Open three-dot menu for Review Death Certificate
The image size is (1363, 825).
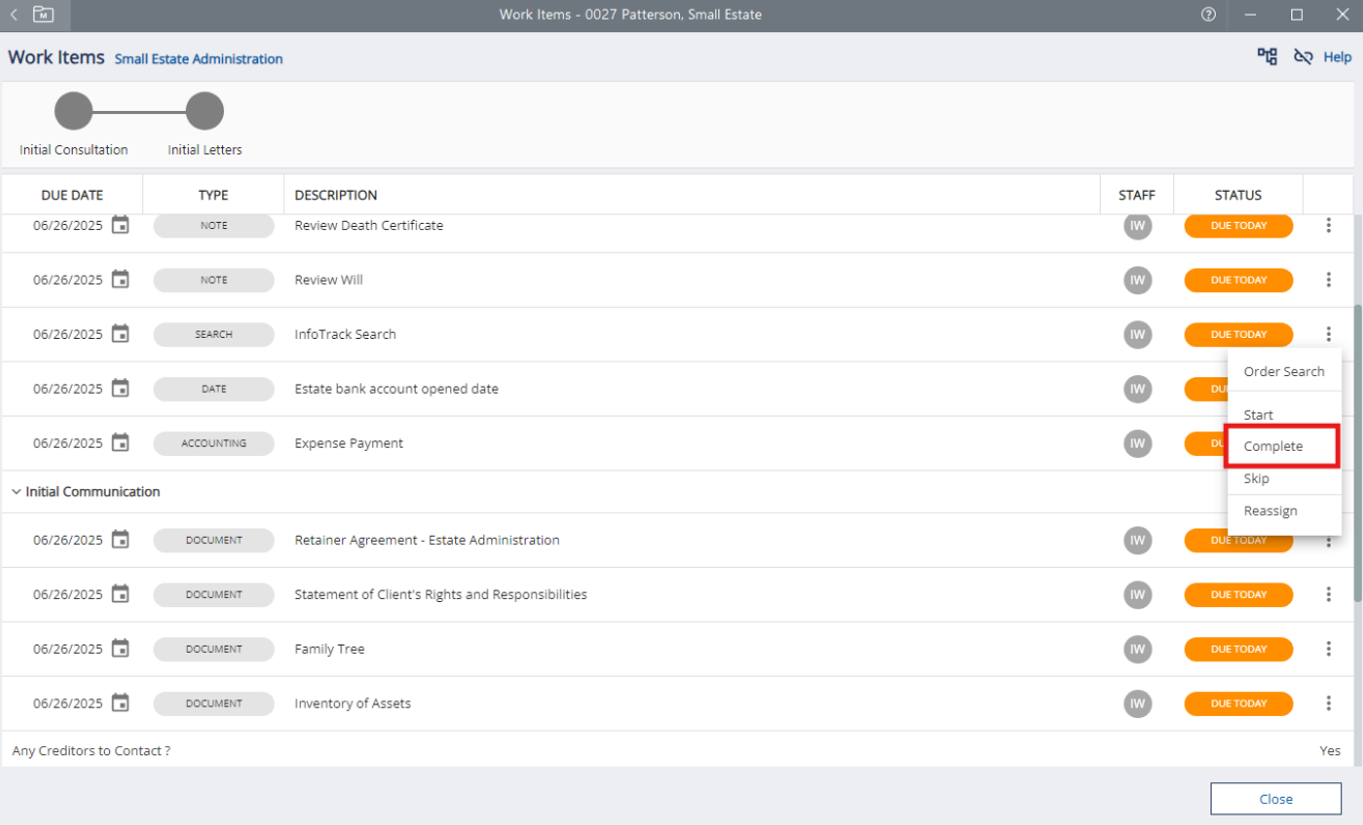(x=1328, y=226)
